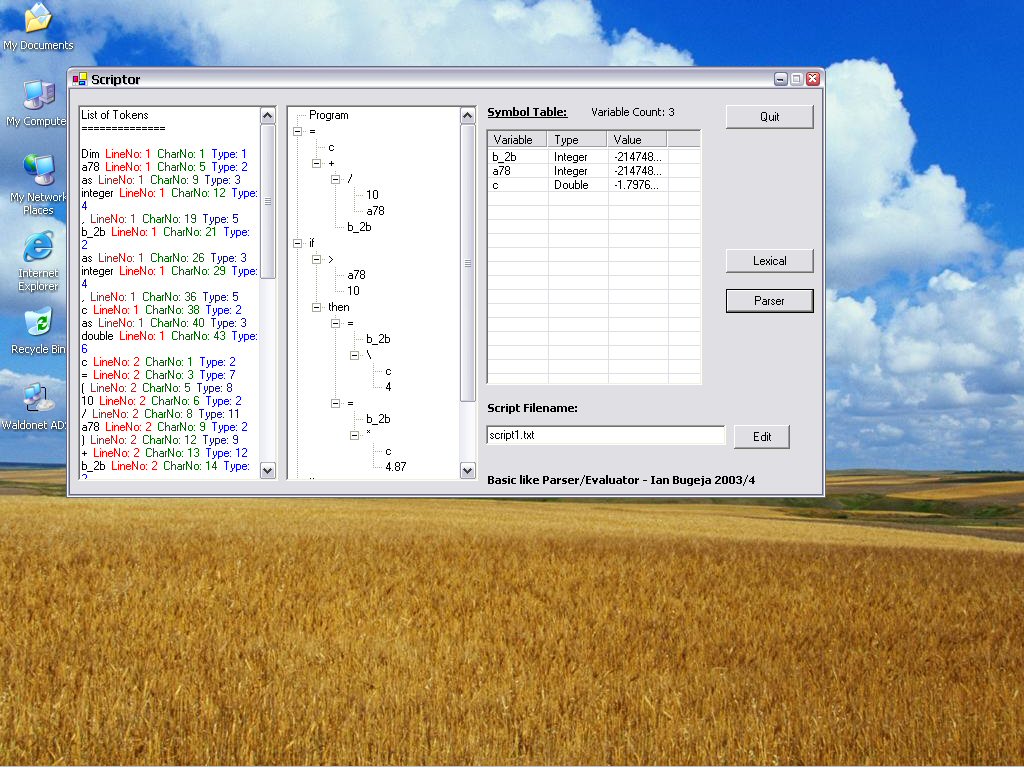Collapse the '>' tree node
This screenshot has height=768, width=1024.
317,259
